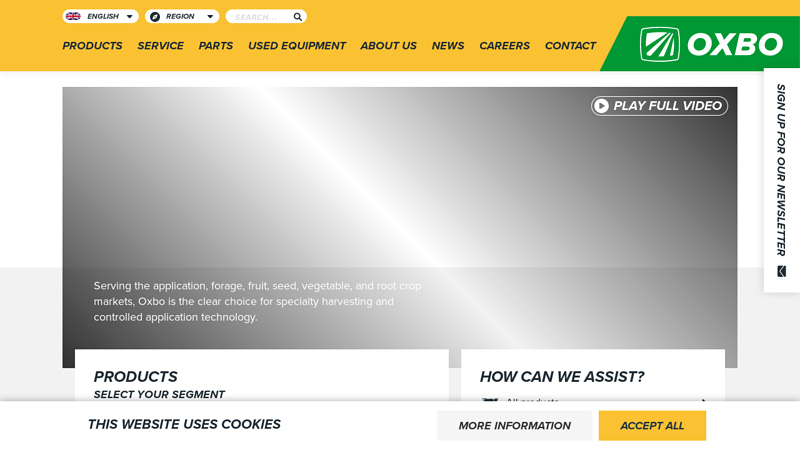Visit the News section
The height and width of the screenshot is (450, 800).
[448, 46]
